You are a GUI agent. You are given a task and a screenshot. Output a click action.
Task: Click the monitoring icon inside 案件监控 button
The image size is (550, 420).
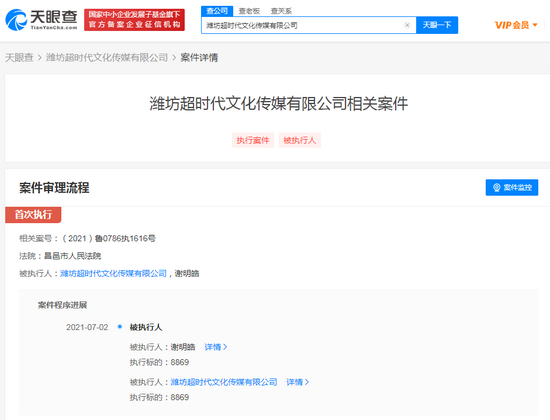496,187
